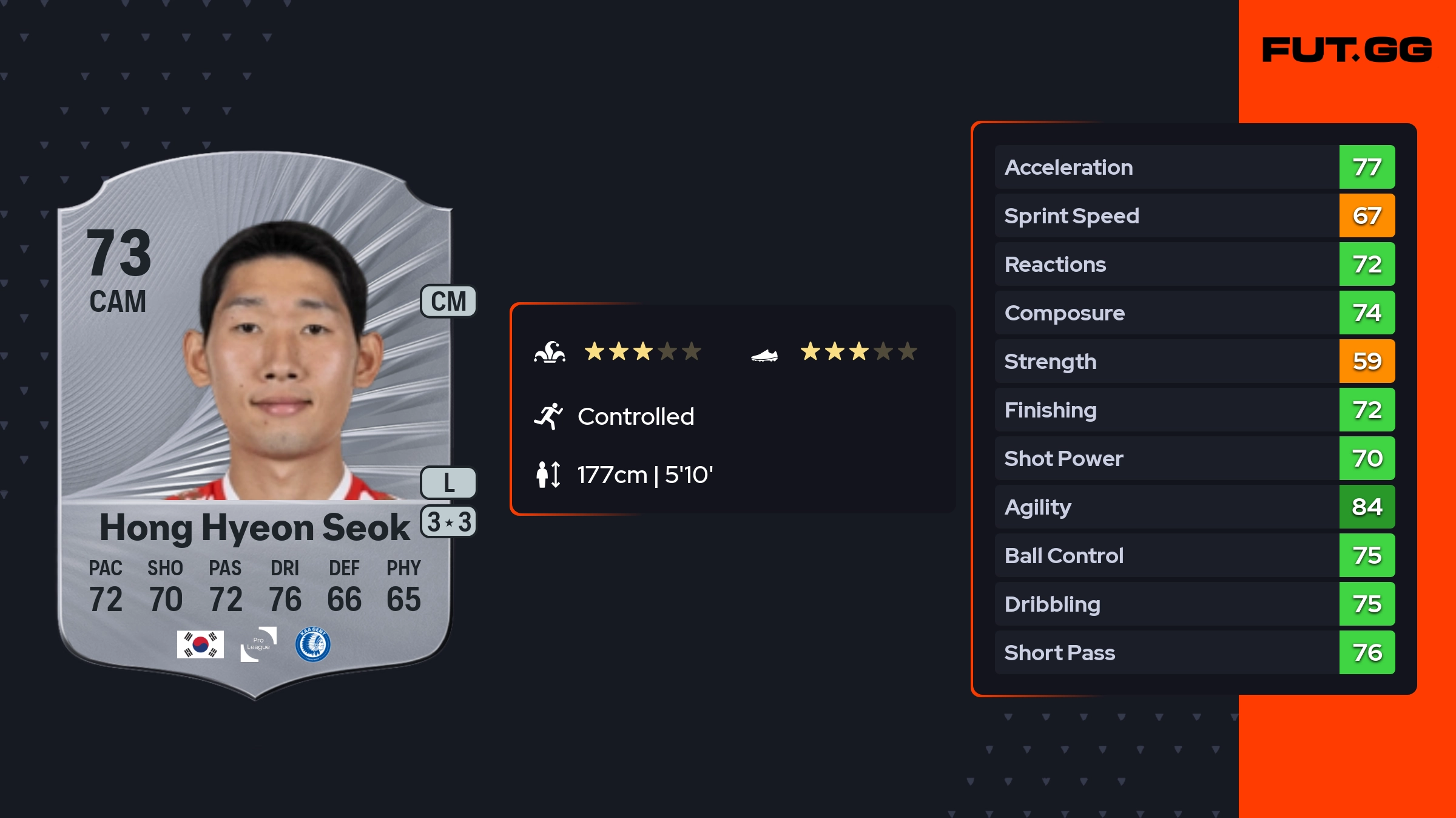The height and width of the screenshot is (818, 1456).
Task: Click the CM alternate position badge
Action: (448, 302)
